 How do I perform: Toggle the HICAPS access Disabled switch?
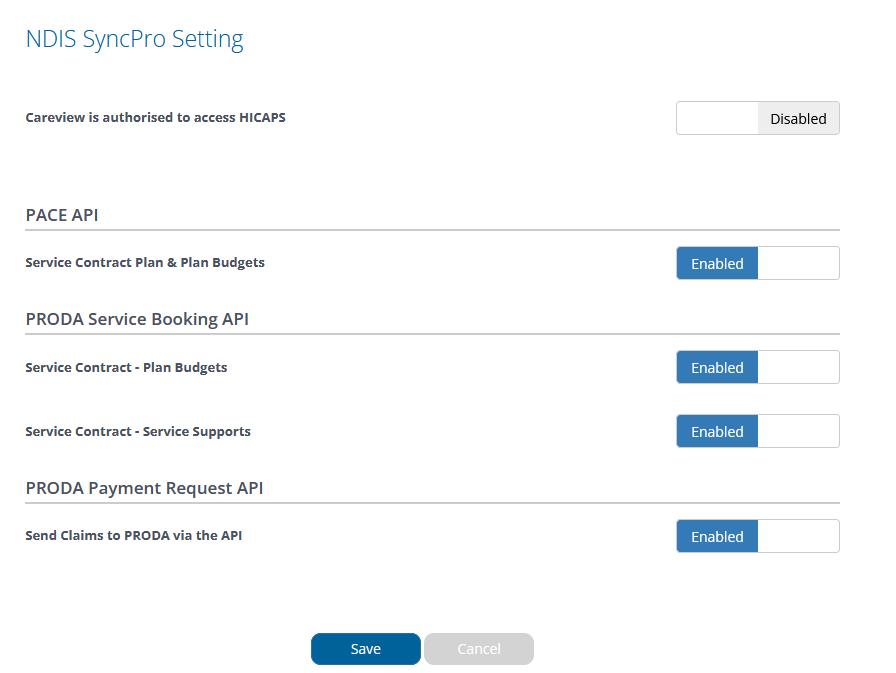[x=758, y=118]
